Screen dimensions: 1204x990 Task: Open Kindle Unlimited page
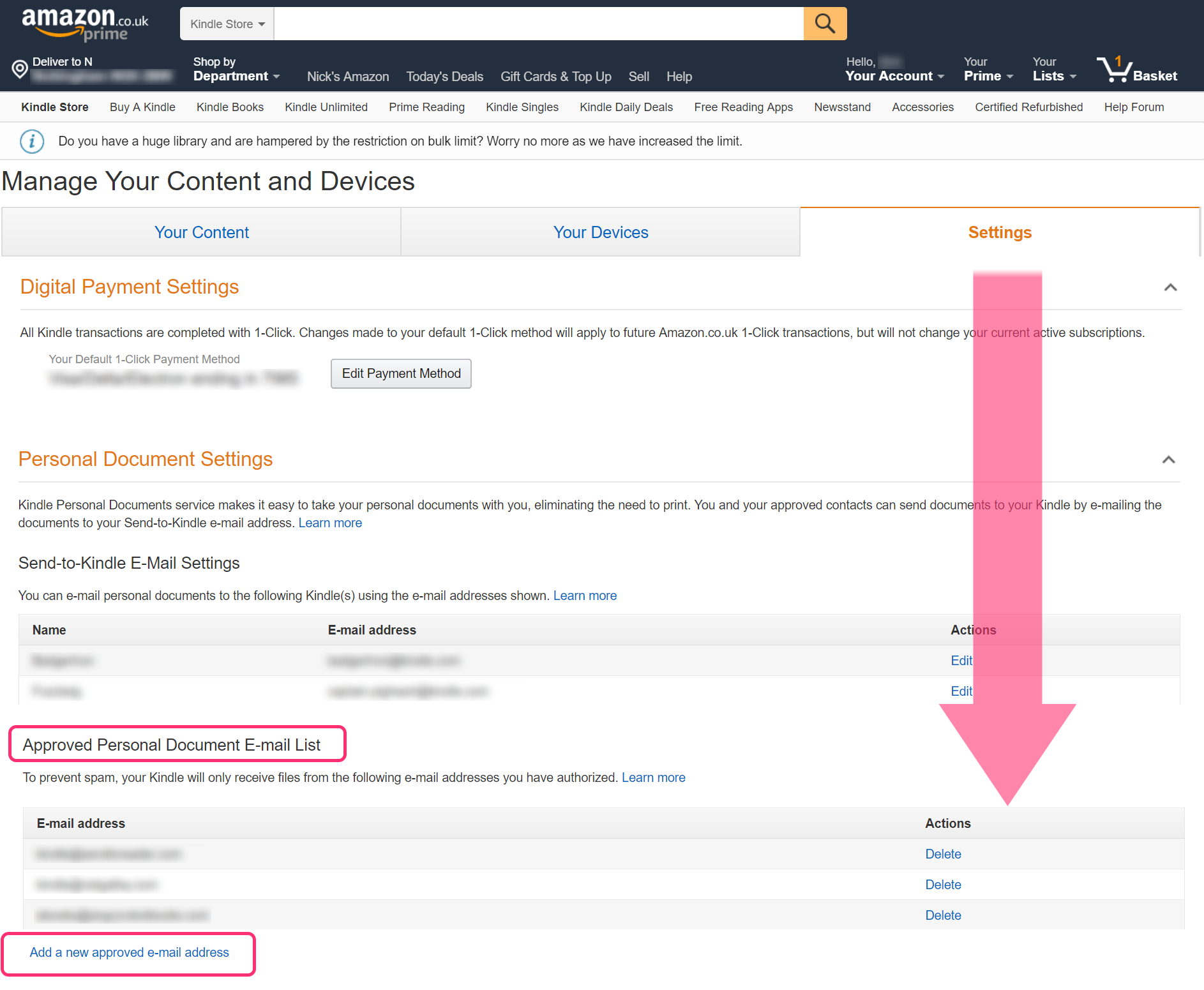[x=326, y=107]
